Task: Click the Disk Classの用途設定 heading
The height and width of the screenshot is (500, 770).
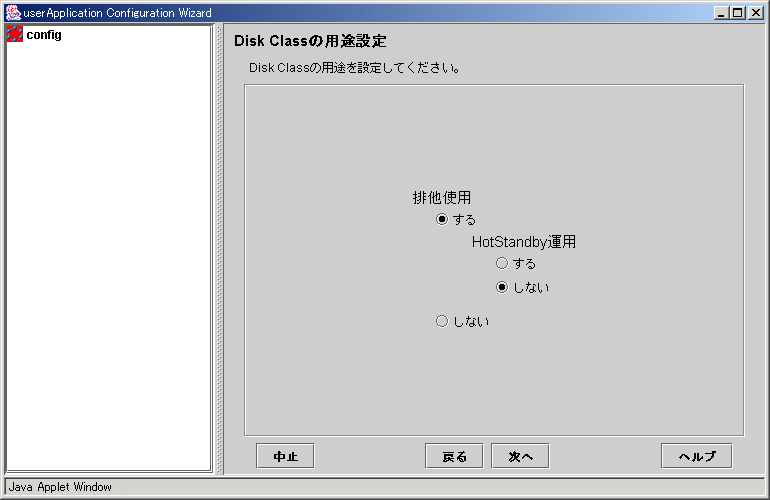Action: (310, 41)
